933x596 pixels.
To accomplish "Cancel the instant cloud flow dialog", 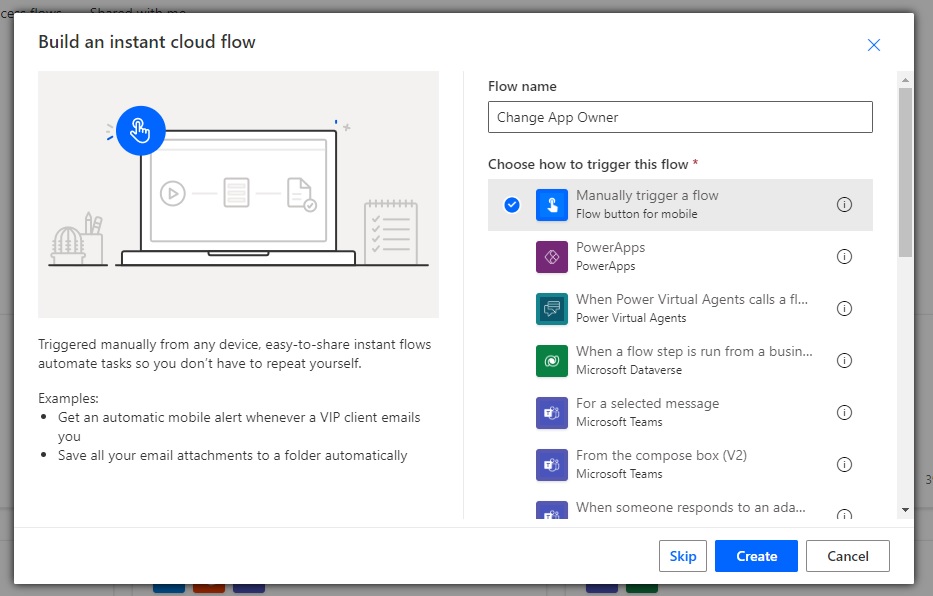I will point(847,556).
